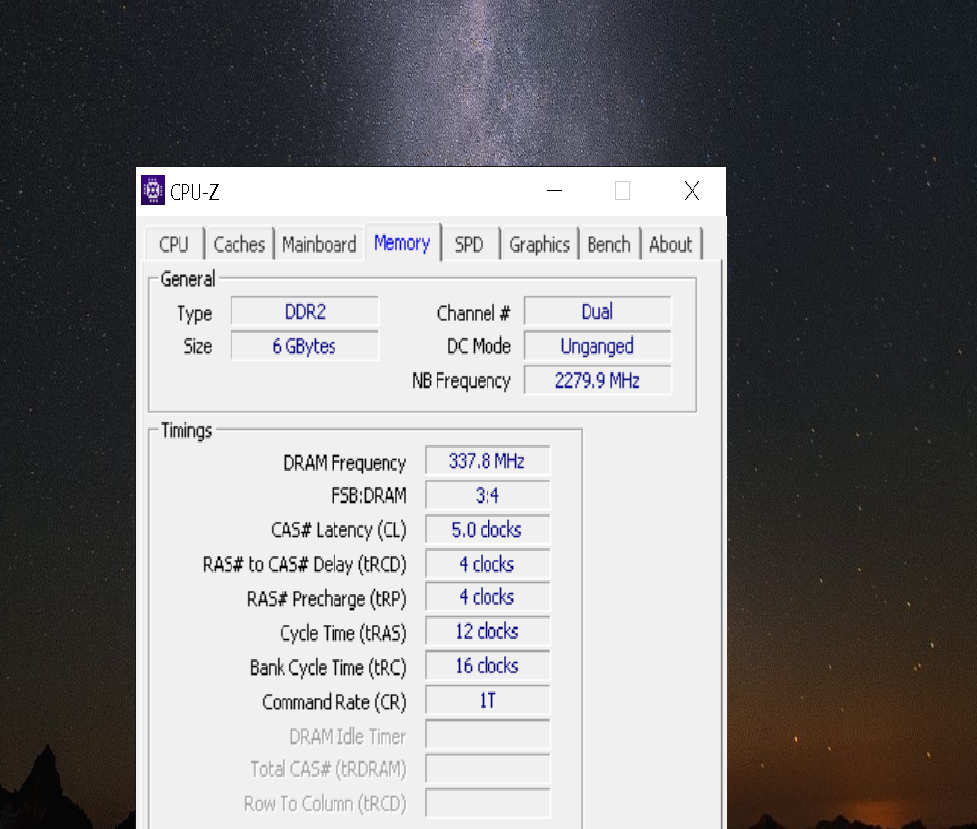Select the 2279.9 MHz NB Frequency value
Screen dimensions: 977x829
coord(598,380)
